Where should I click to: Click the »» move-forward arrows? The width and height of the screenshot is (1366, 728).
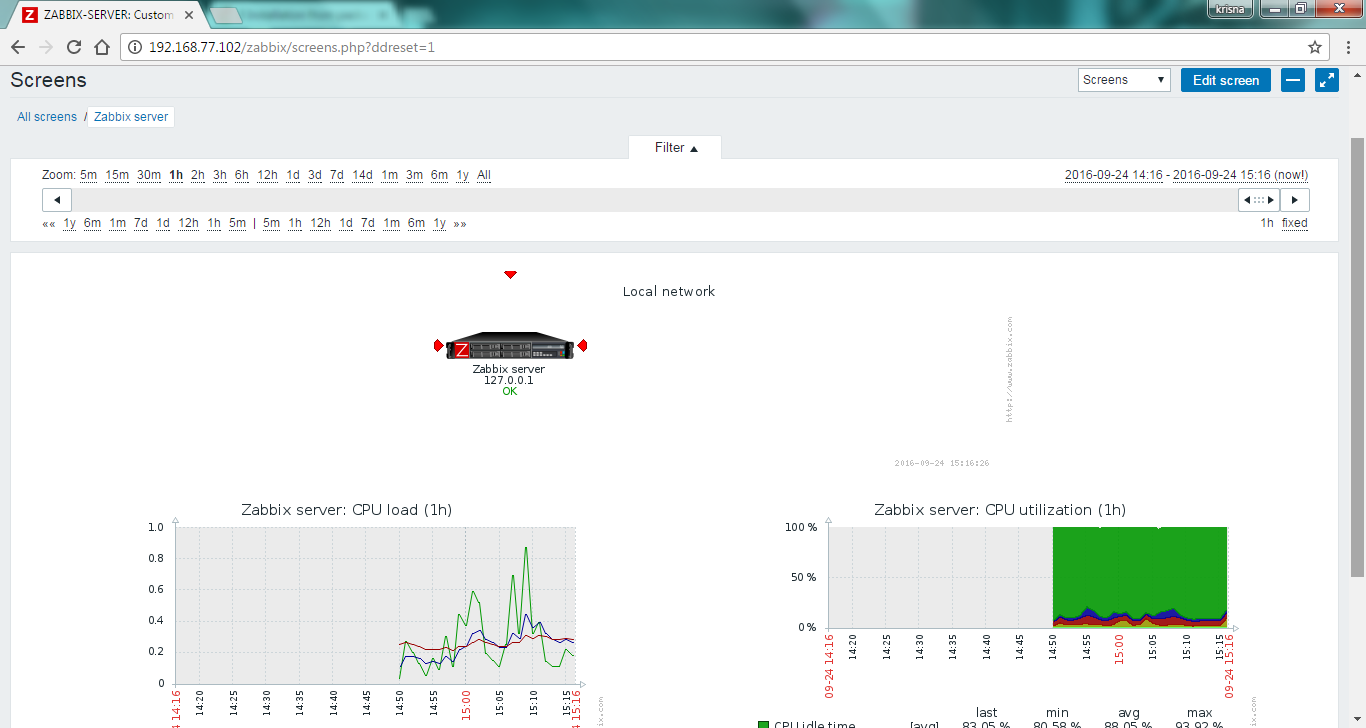pos(460,224)
